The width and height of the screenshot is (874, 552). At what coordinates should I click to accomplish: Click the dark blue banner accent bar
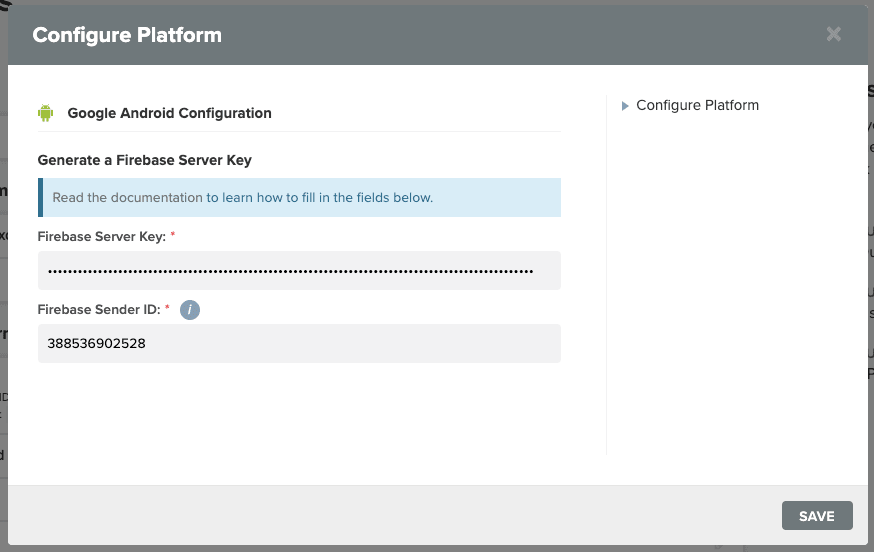[40, 197]
